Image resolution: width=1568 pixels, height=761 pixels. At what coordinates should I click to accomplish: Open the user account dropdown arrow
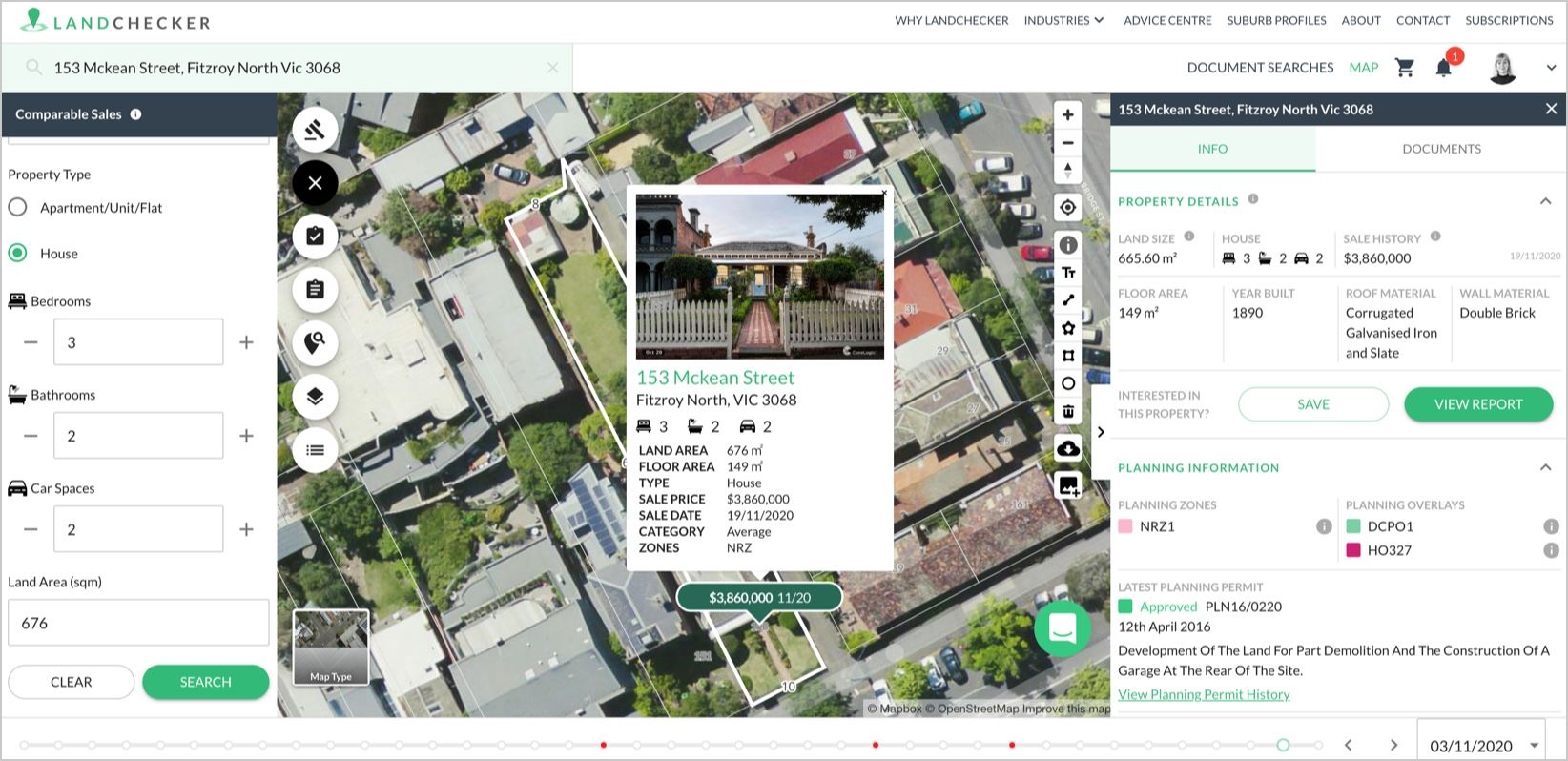1551,68
